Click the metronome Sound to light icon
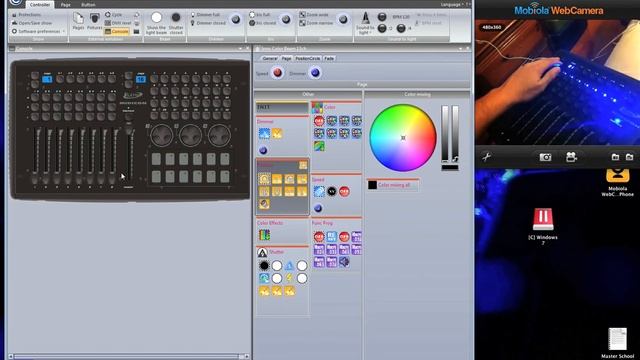Screen dimensions: 640x360 tap(365, 18)
